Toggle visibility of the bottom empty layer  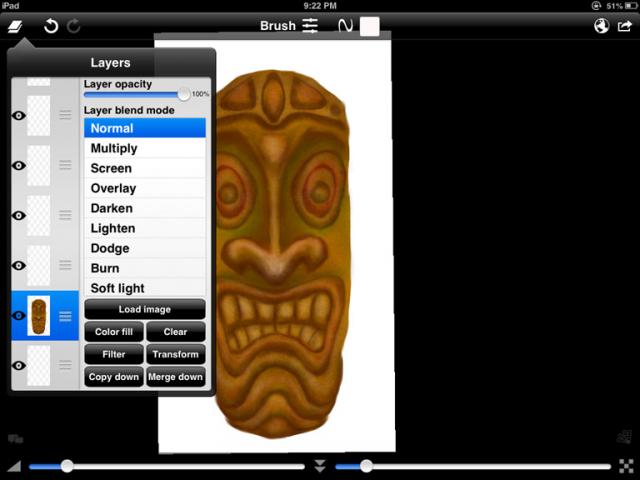18,366
